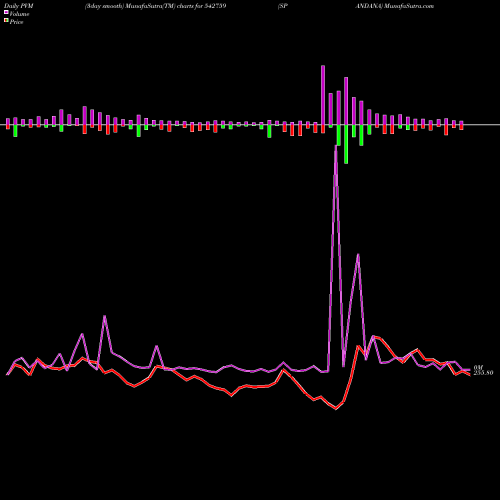The width and height of the screenshot is (500, 500).
Task: Click the 'ANDANA) MunafaSutra.com' header text
Action: click(x=394, y=6)
